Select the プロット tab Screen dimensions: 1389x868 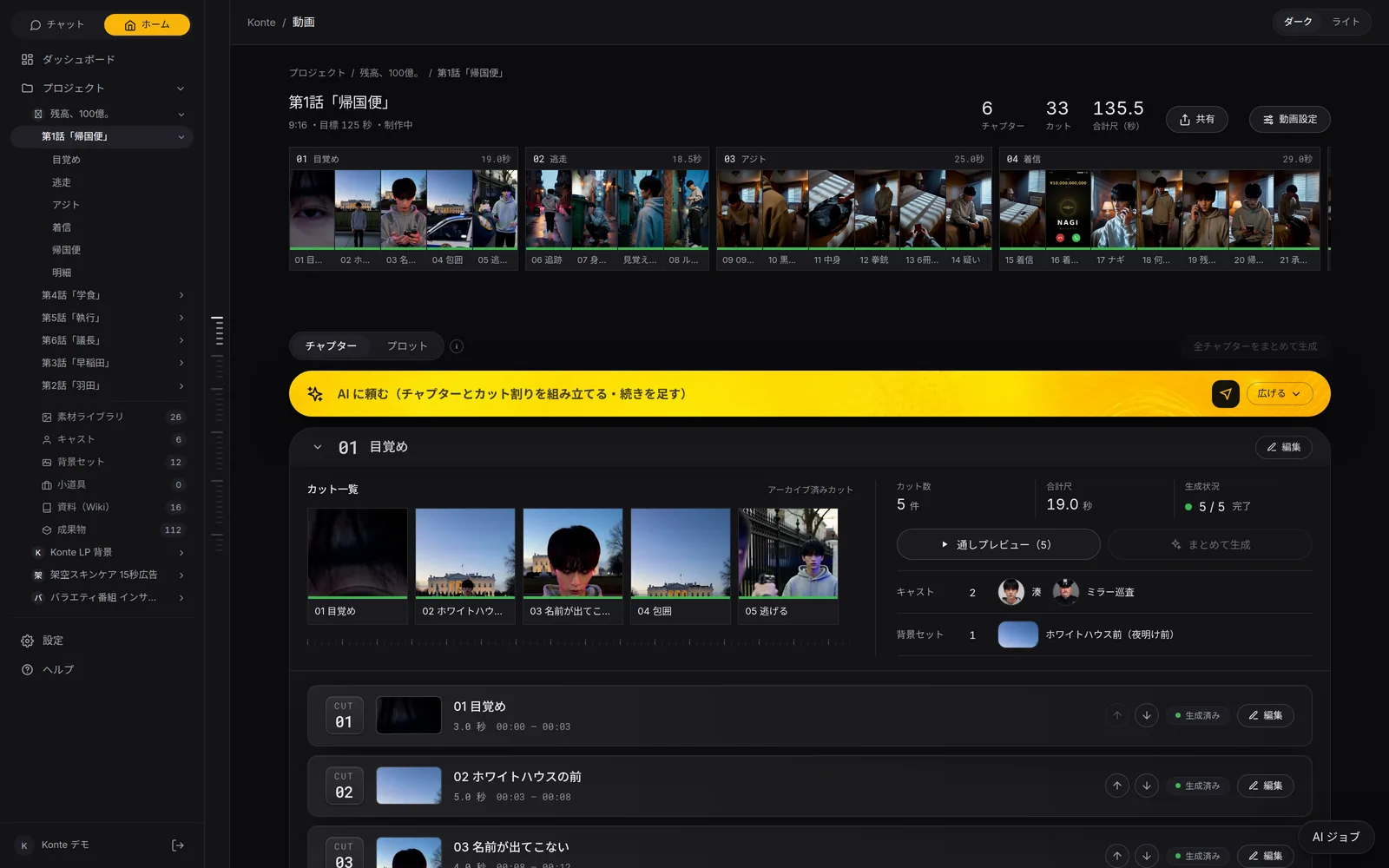click(407, 346)
